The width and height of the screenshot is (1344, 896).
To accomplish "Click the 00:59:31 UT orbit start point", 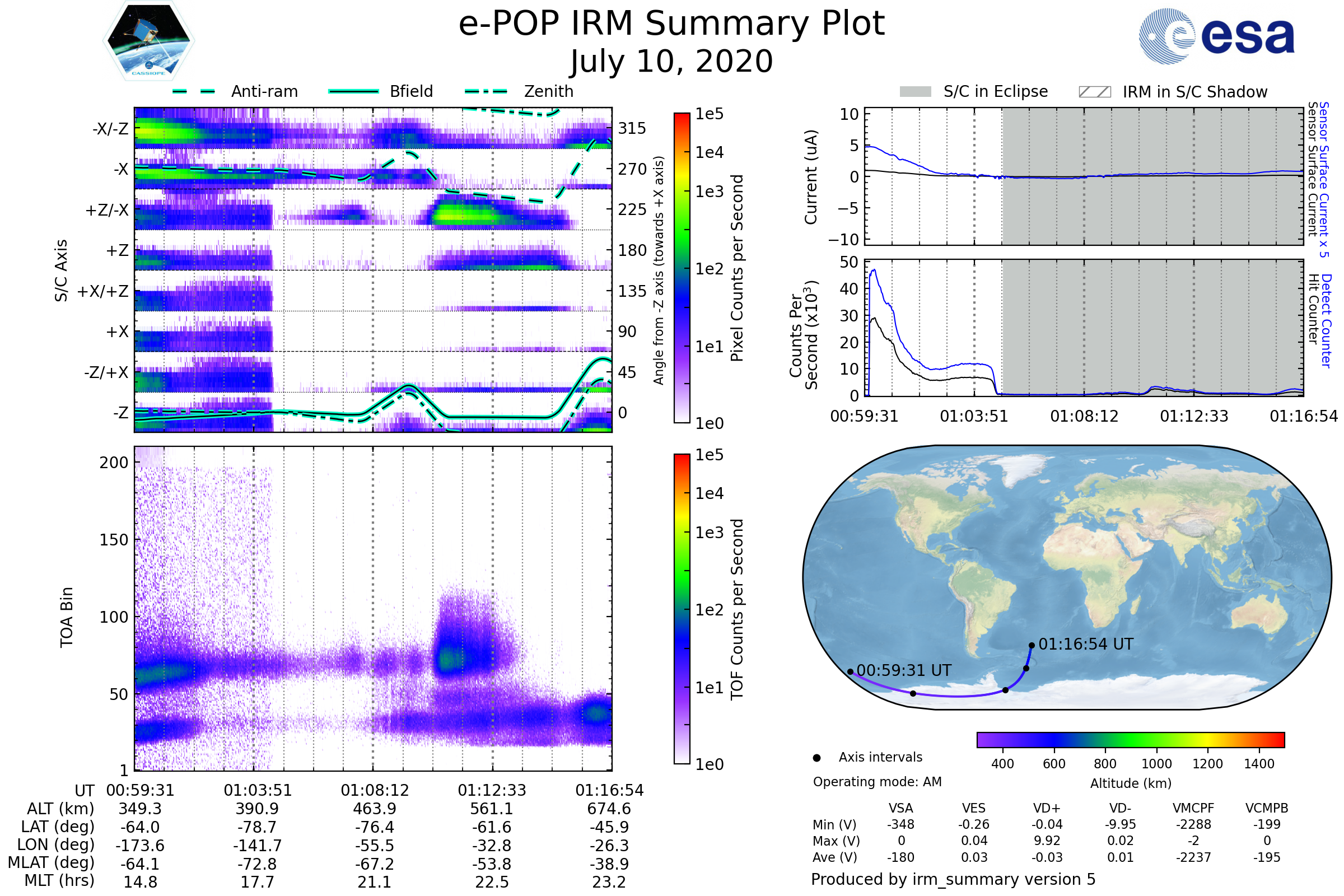I will tap(850, 672).
